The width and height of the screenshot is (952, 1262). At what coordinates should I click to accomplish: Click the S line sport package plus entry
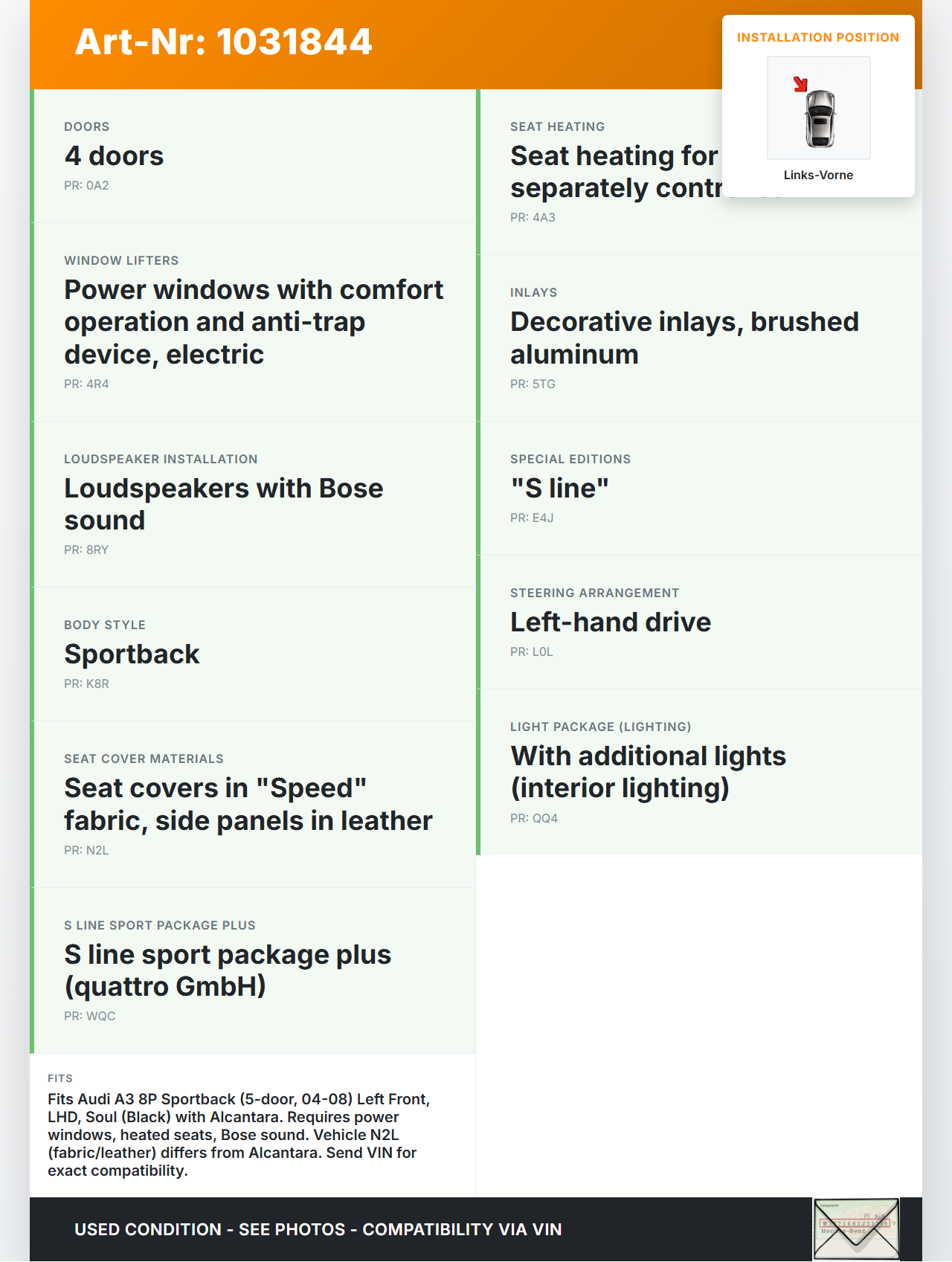(x=227, y=970)
